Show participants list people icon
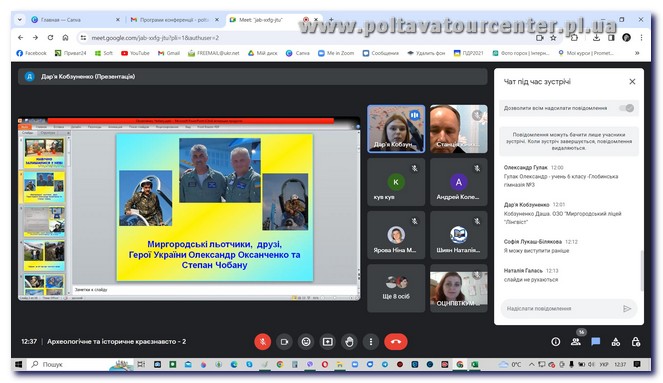 [575, 342]
